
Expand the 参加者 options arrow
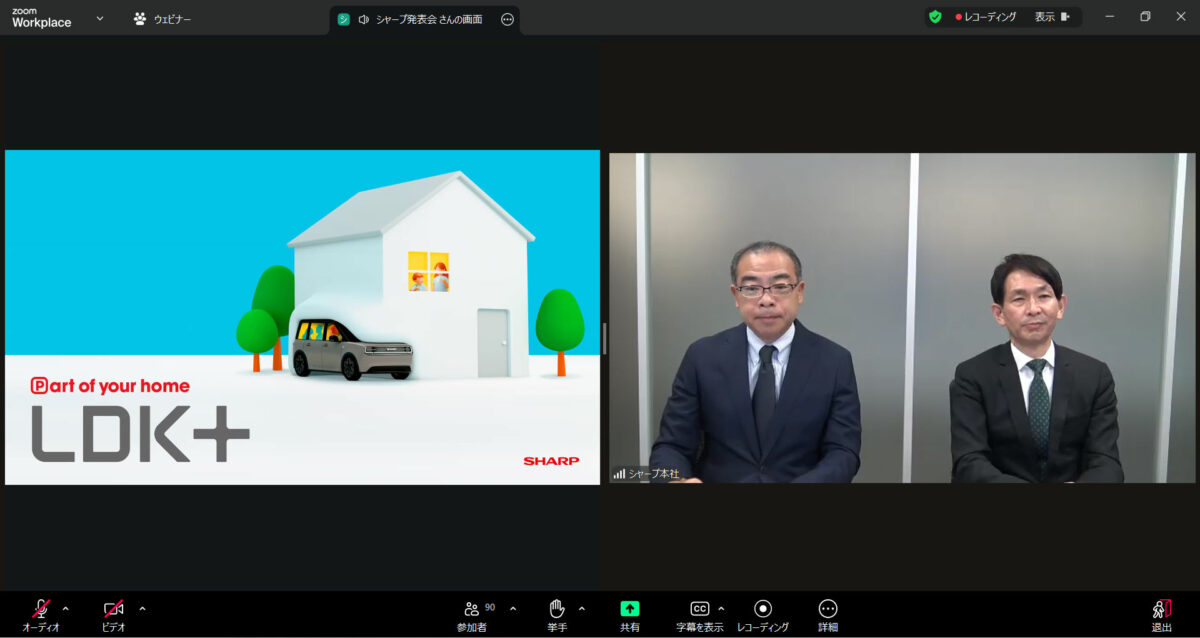point(513,608)
